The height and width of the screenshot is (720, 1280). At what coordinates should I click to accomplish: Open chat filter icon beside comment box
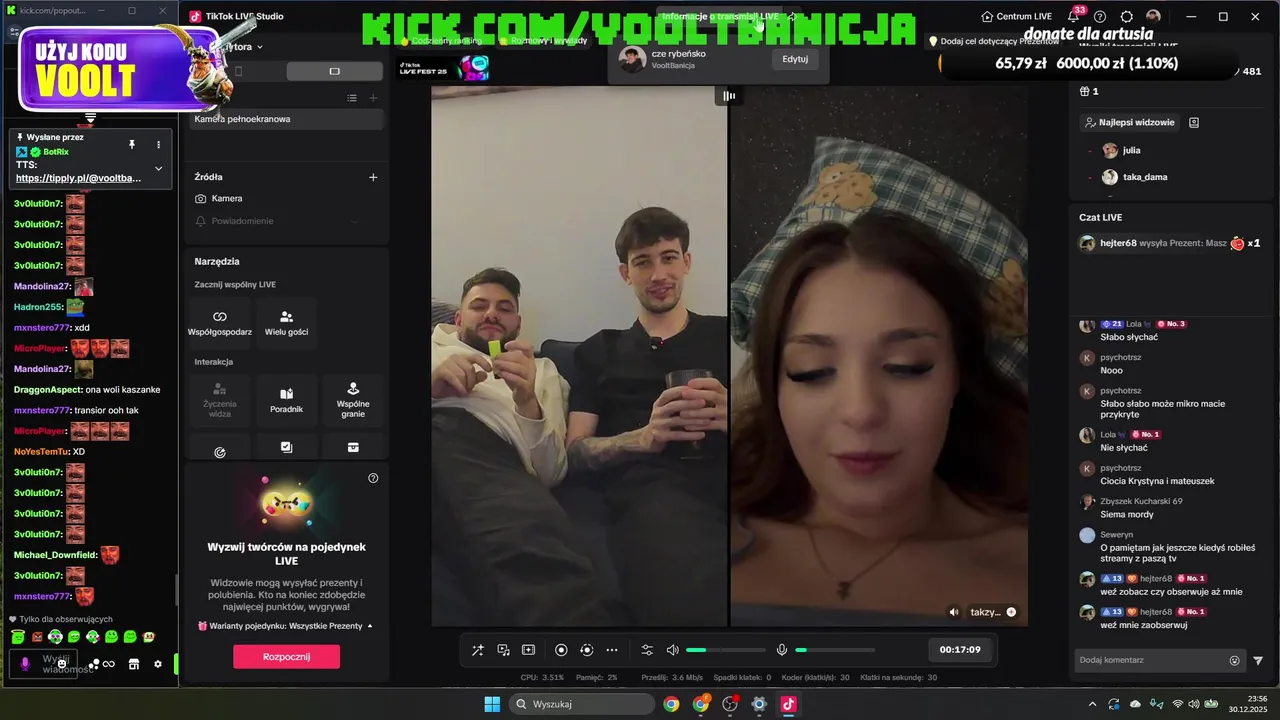1258,660
